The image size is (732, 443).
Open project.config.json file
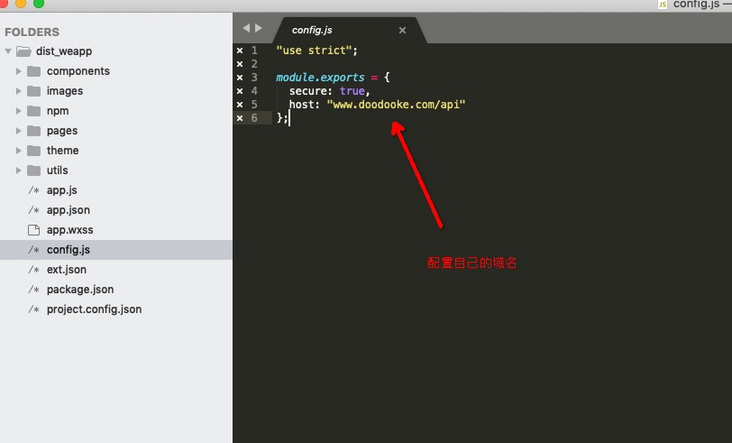94,309
